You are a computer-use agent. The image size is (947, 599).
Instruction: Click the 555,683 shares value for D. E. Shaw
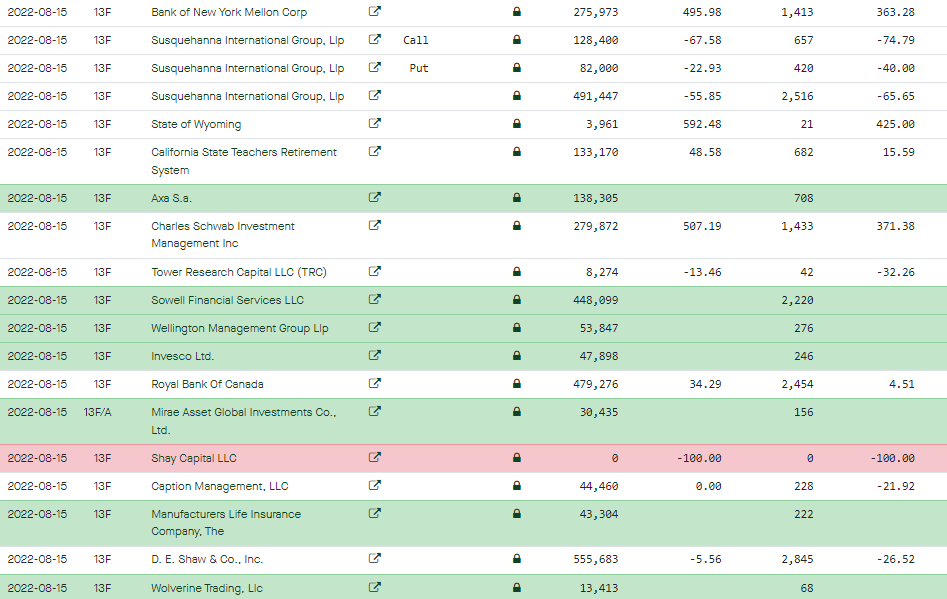[x=595, y=559]
